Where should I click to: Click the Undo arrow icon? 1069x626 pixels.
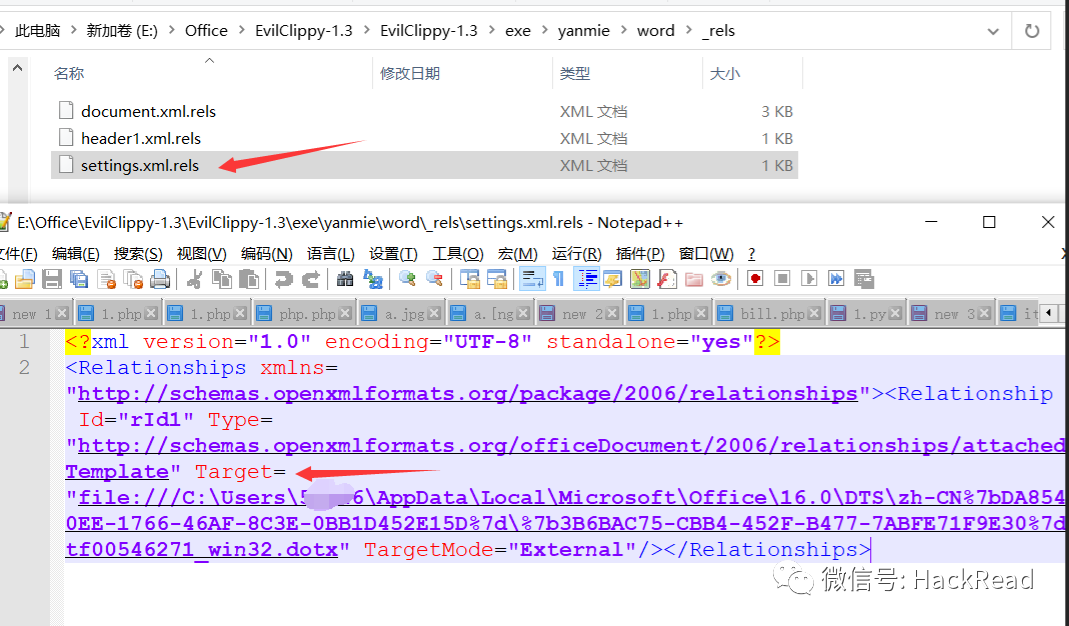tap(283, 279)
